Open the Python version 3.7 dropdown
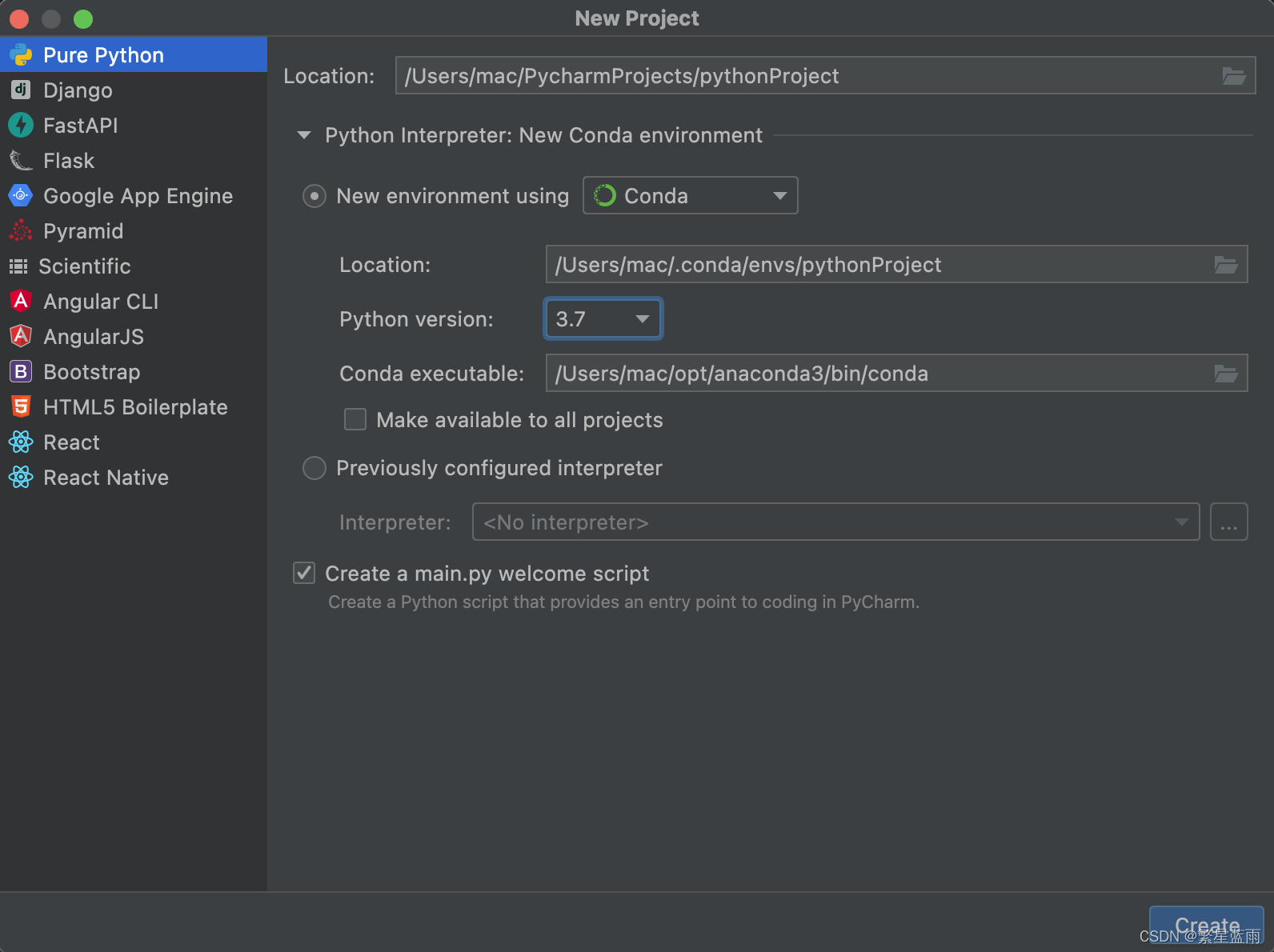 (603, 318)
